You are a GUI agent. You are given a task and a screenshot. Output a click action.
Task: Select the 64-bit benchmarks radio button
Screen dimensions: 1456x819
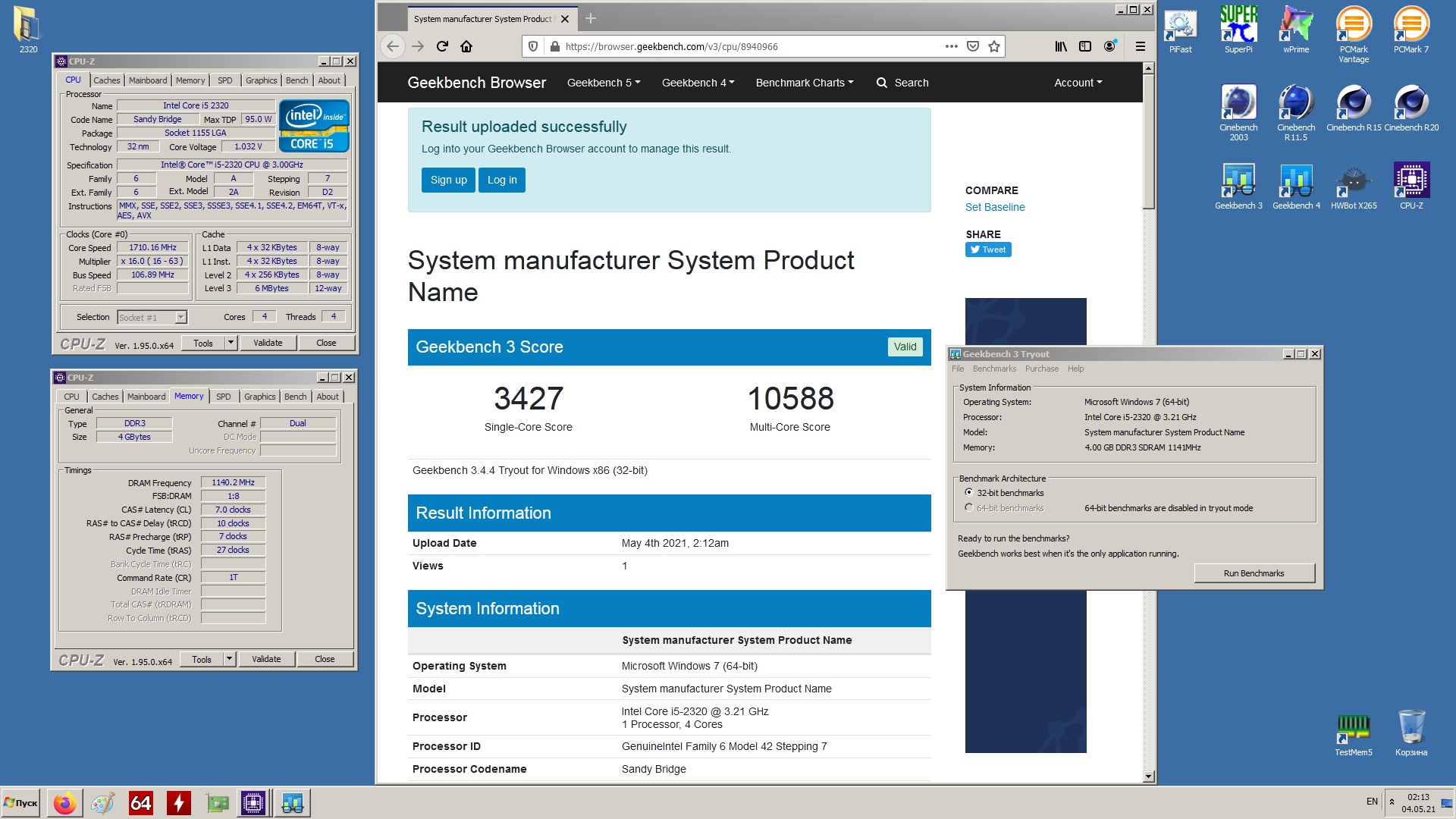(x=968, y=507)
